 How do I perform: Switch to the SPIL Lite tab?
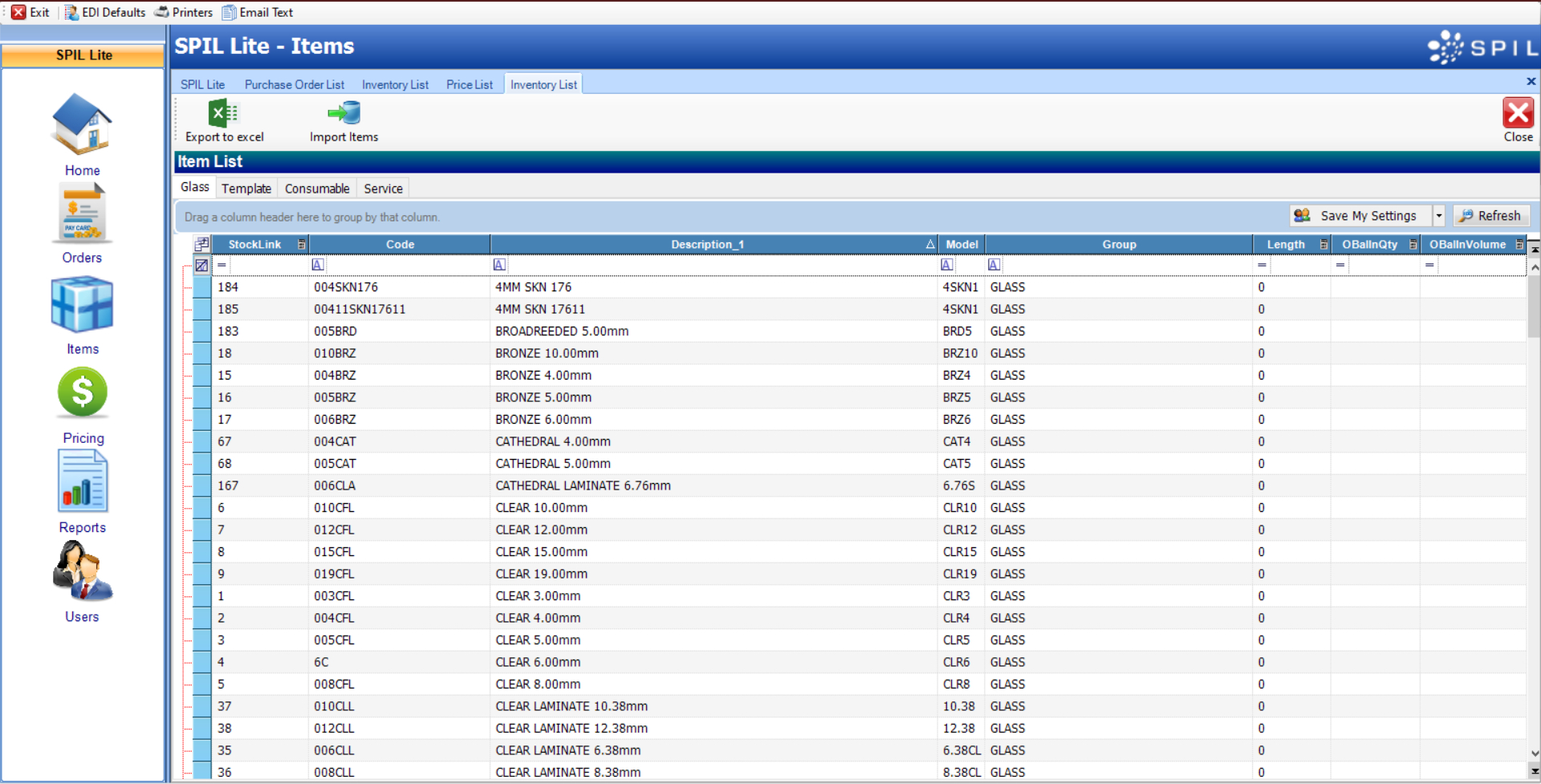click(202, 84)
